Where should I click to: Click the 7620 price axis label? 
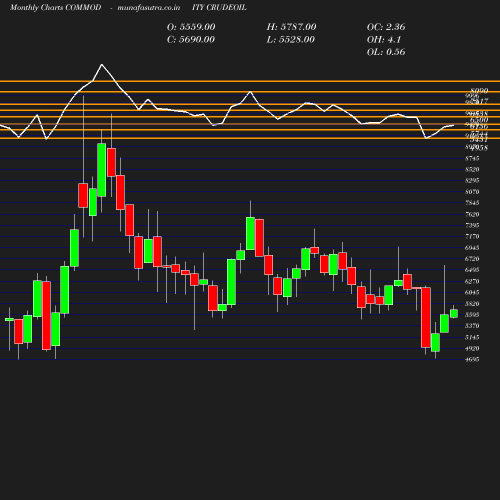point(472,214)
